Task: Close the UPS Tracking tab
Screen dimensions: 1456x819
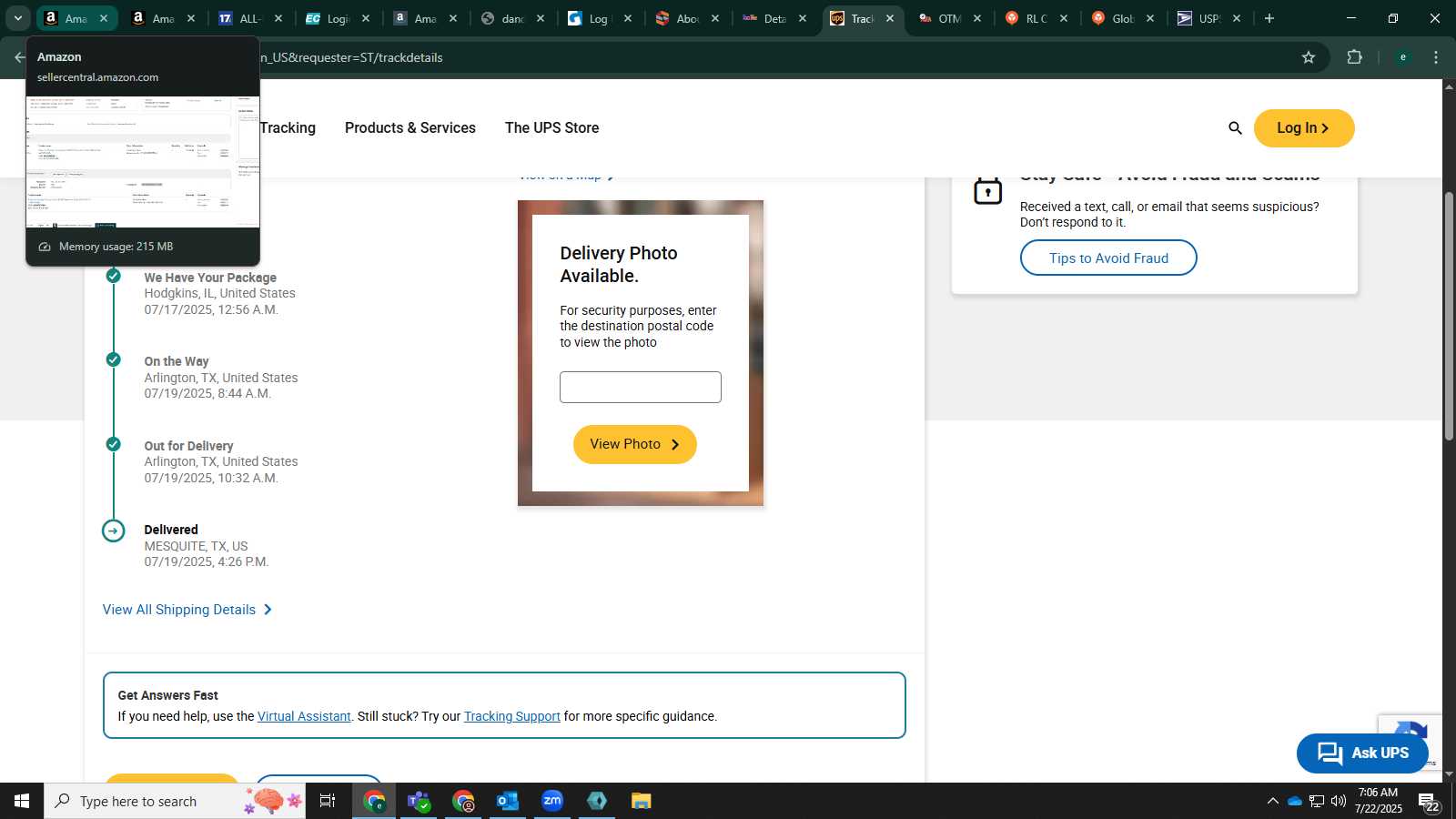Action: click(889, 18)
